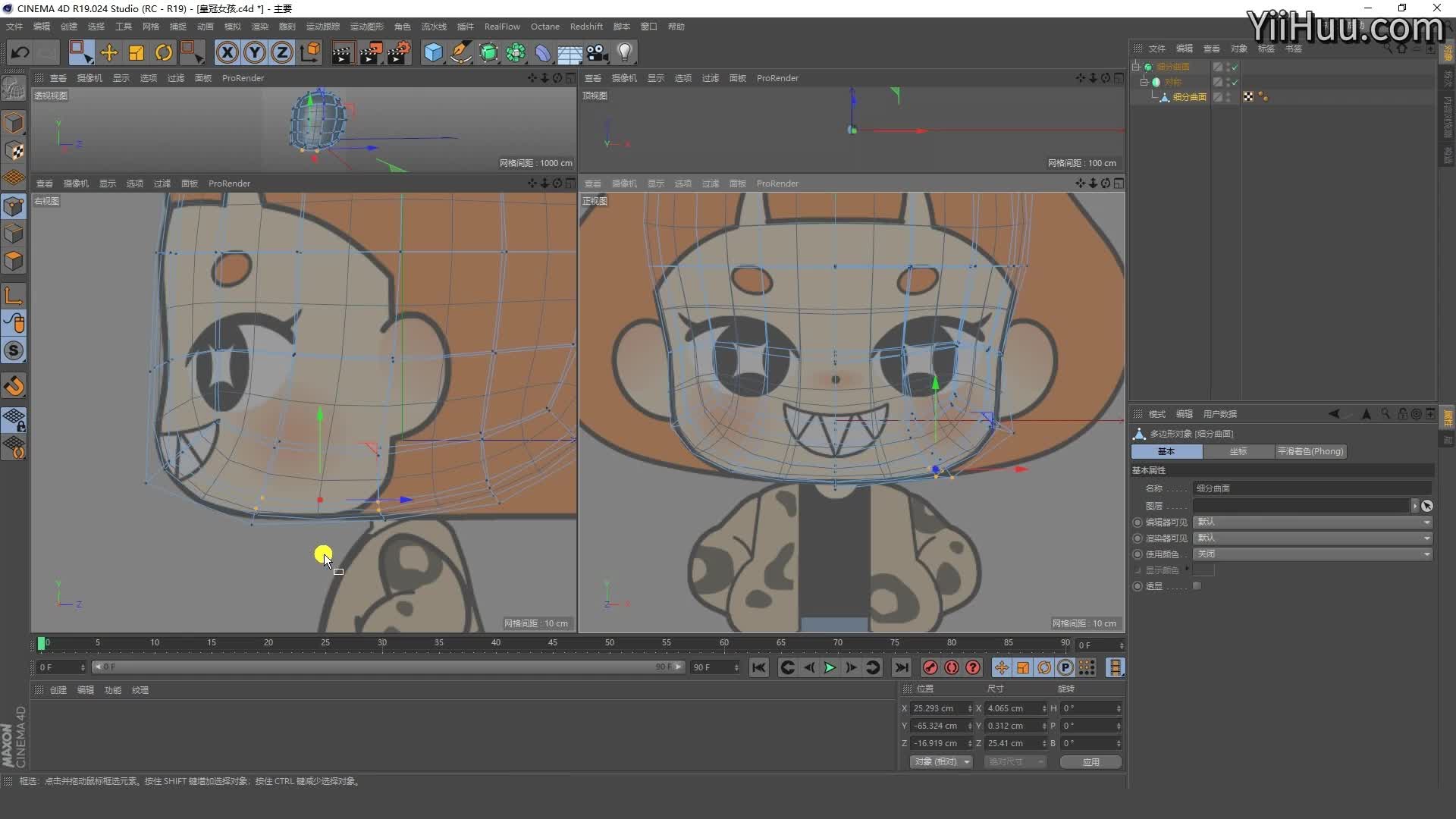Open the 文件 menu in menu bar
This screenshot has height=819, width=1456.
(14, 27)
